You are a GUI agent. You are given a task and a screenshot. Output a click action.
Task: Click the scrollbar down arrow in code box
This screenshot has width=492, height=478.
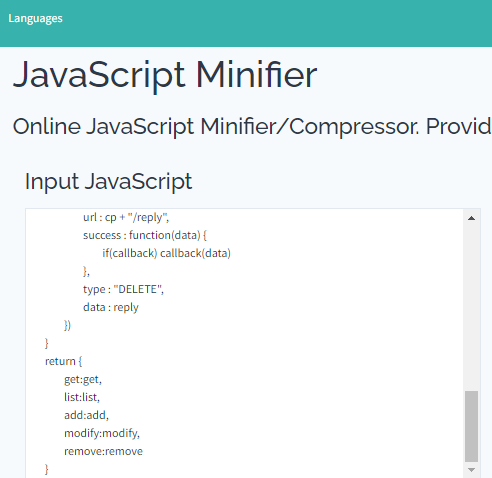pos(471,470)
